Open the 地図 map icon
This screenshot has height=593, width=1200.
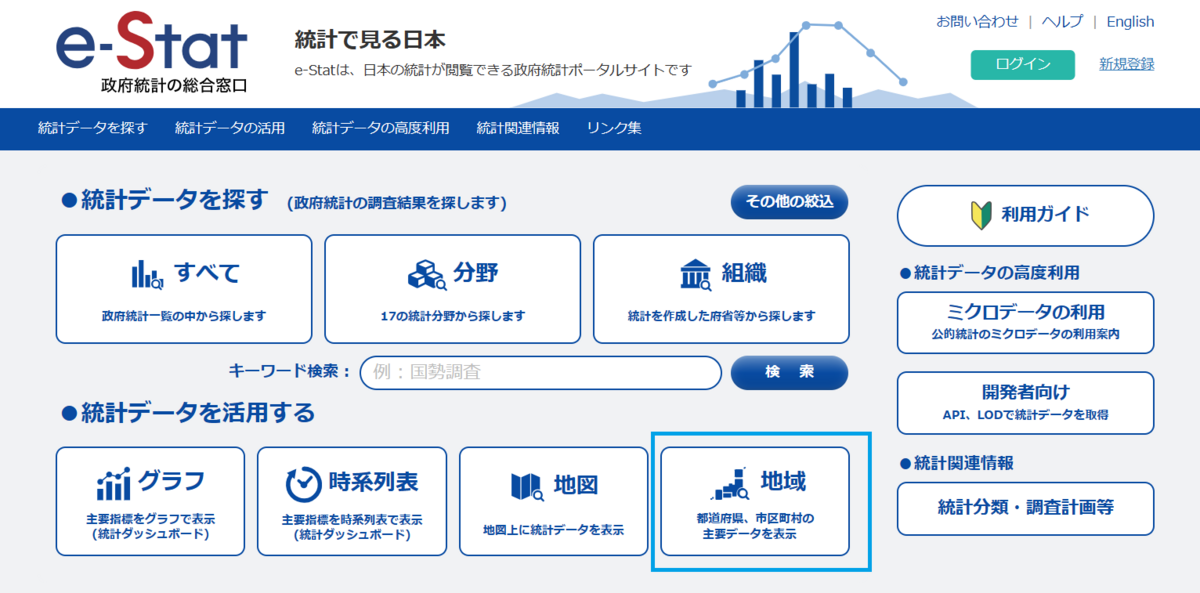click(526, 486)
